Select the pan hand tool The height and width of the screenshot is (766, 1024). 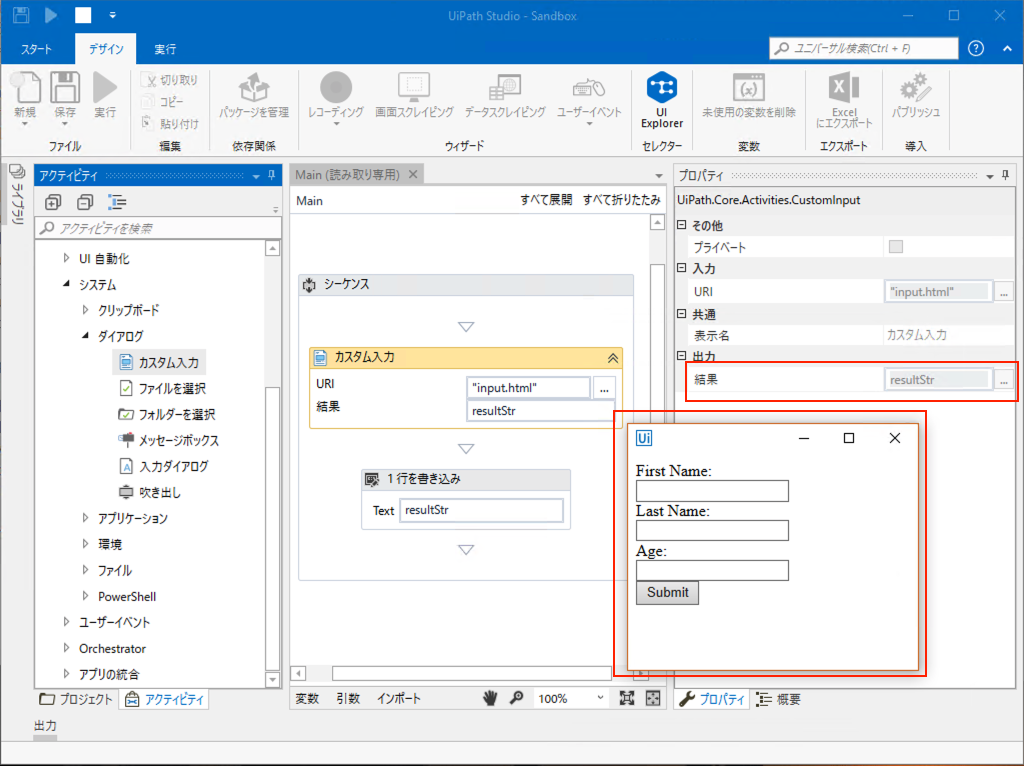pyautogui.click(x=490, y=698)
